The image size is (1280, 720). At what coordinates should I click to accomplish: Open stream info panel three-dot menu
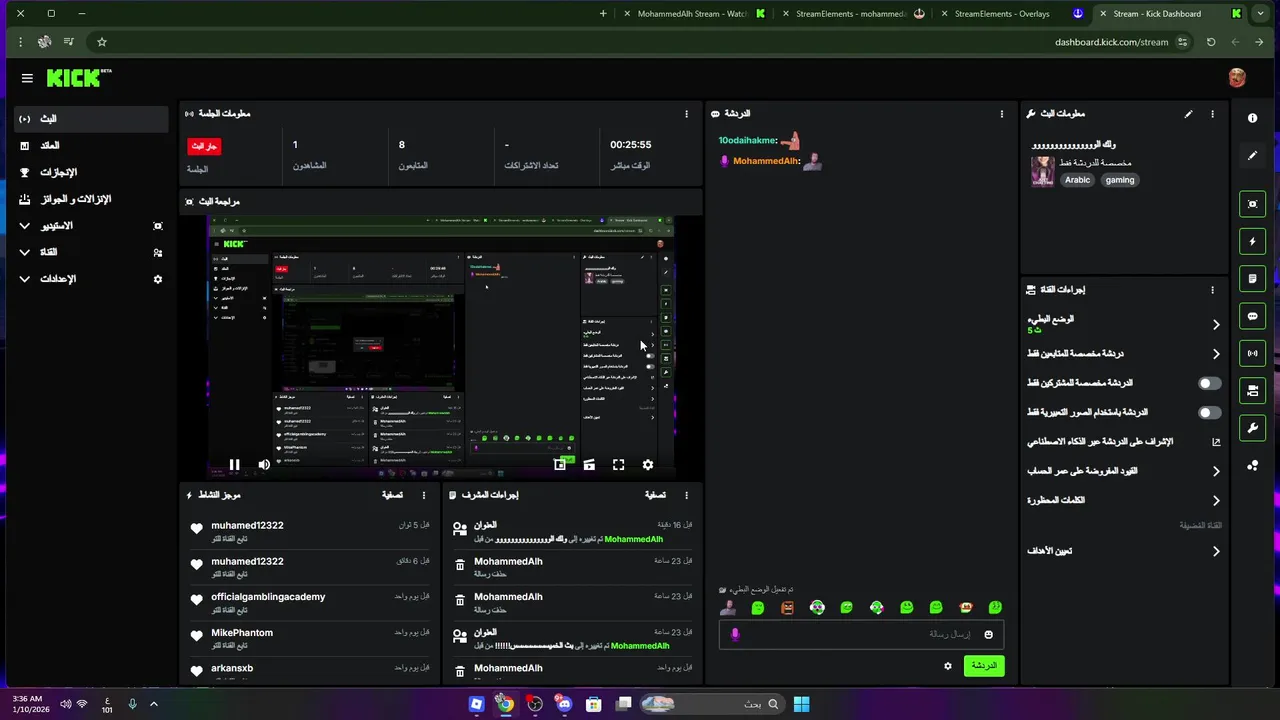(1212, 114)
